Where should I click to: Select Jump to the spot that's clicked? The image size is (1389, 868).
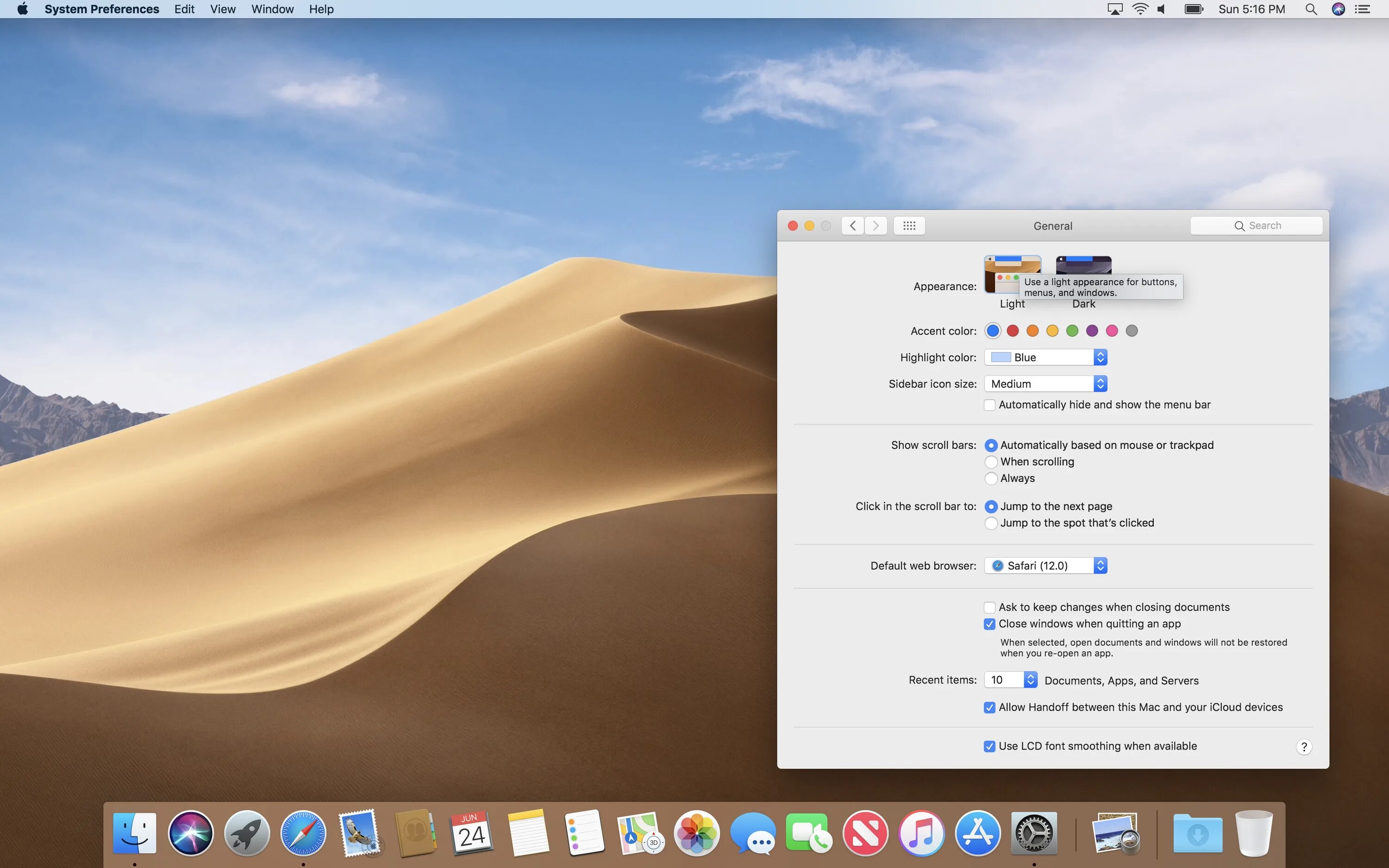(991, 523)
